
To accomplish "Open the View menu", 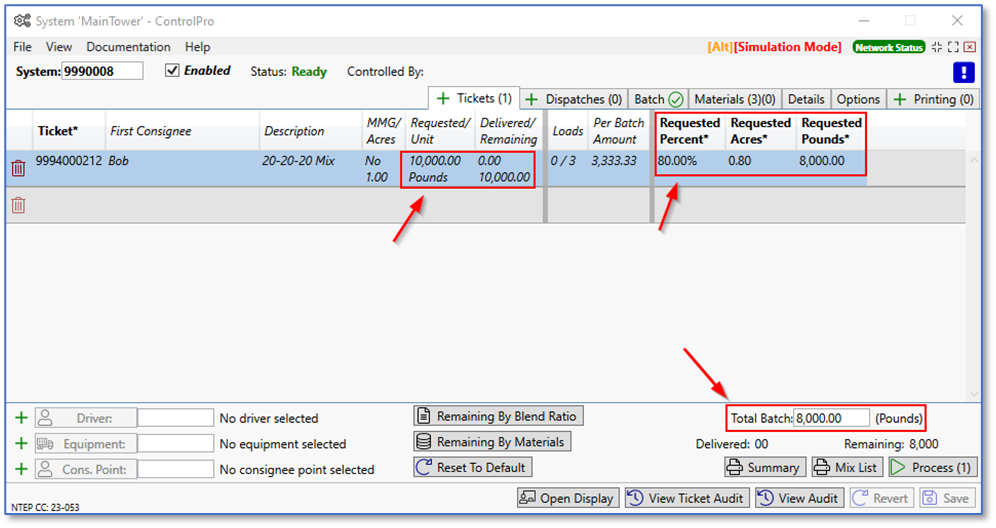I will [59, 47].
